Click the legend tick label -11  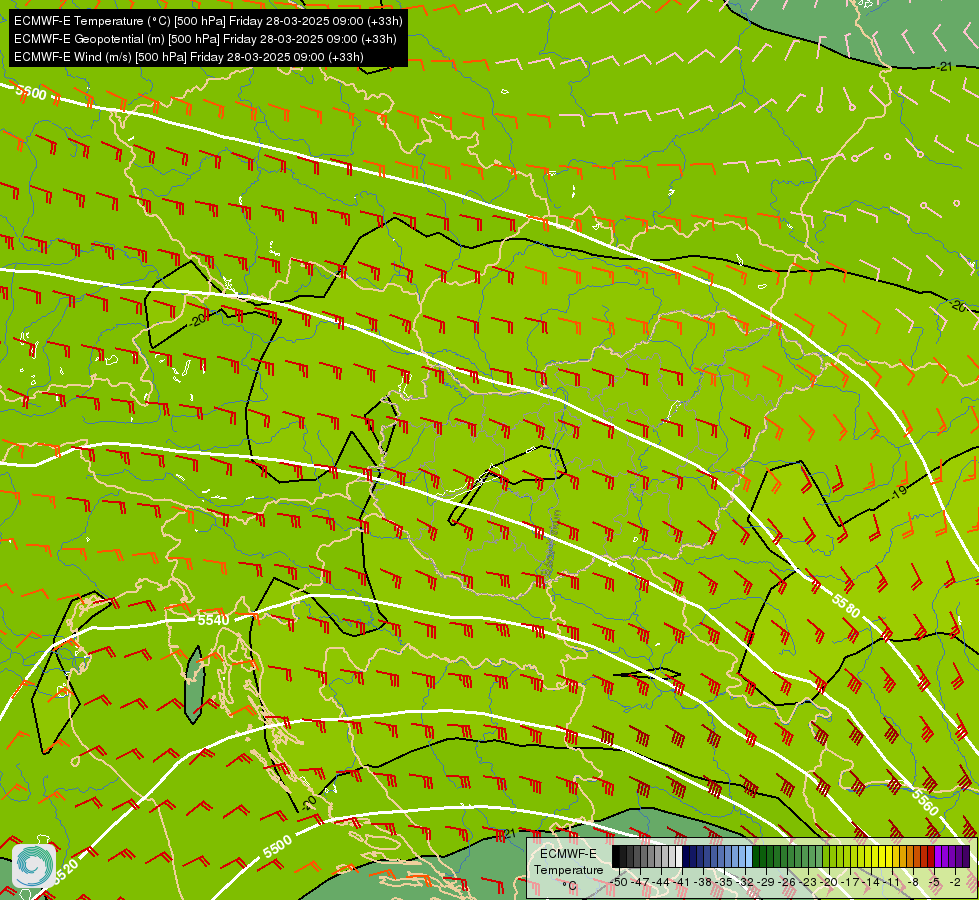point(892,882)
